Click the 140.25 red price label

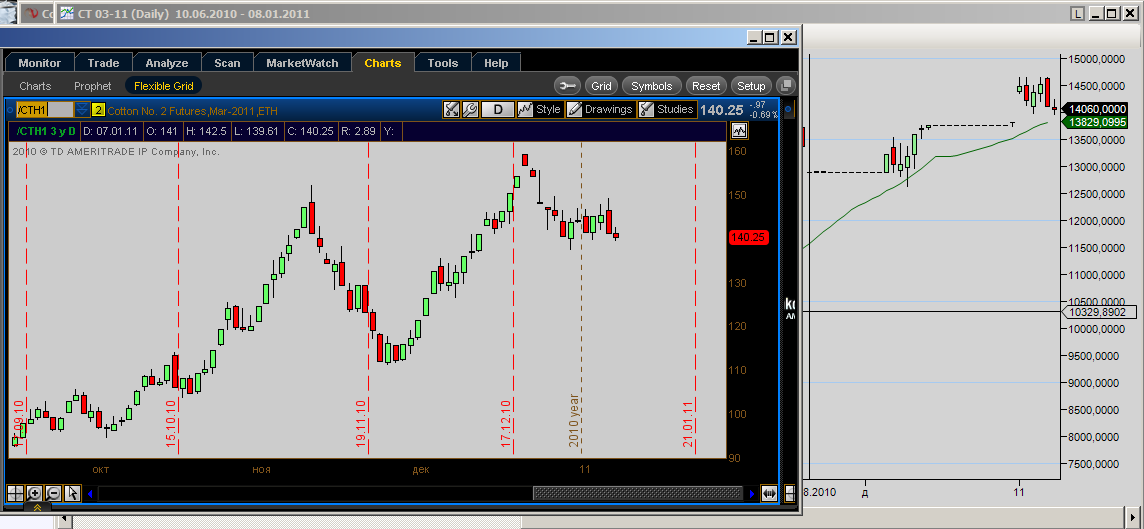(748, 237)
